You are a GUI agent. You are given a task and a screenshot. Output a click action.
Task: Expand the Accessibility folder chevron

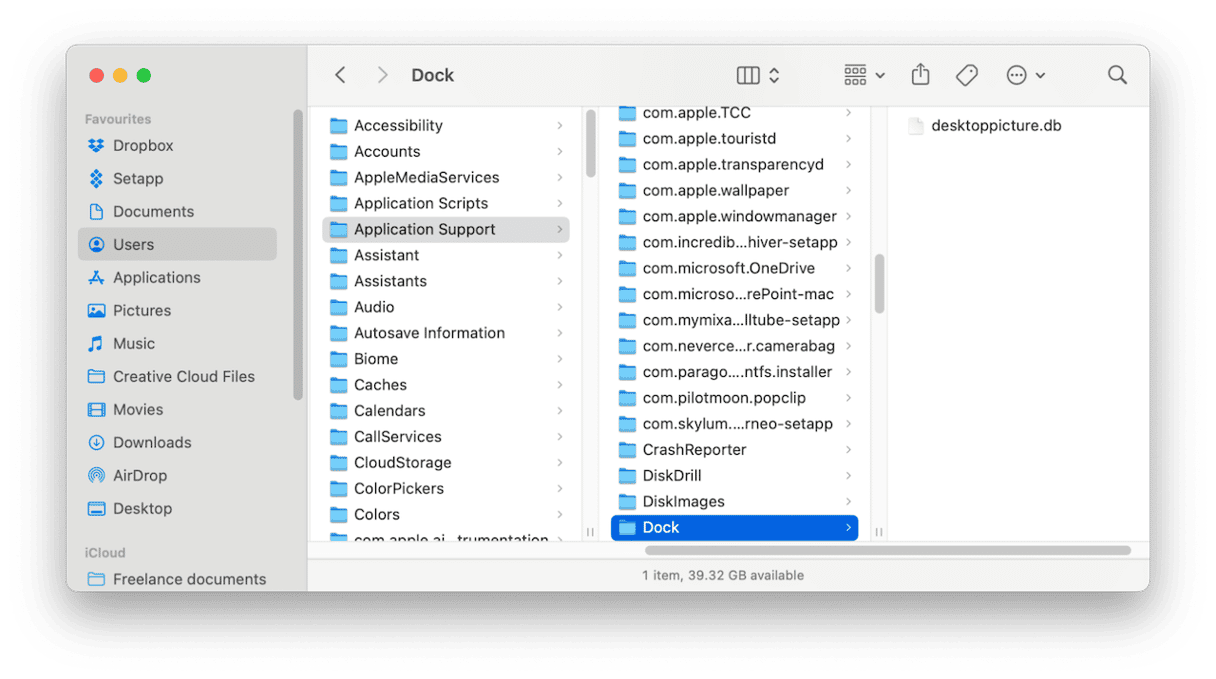tap(560, 125)
